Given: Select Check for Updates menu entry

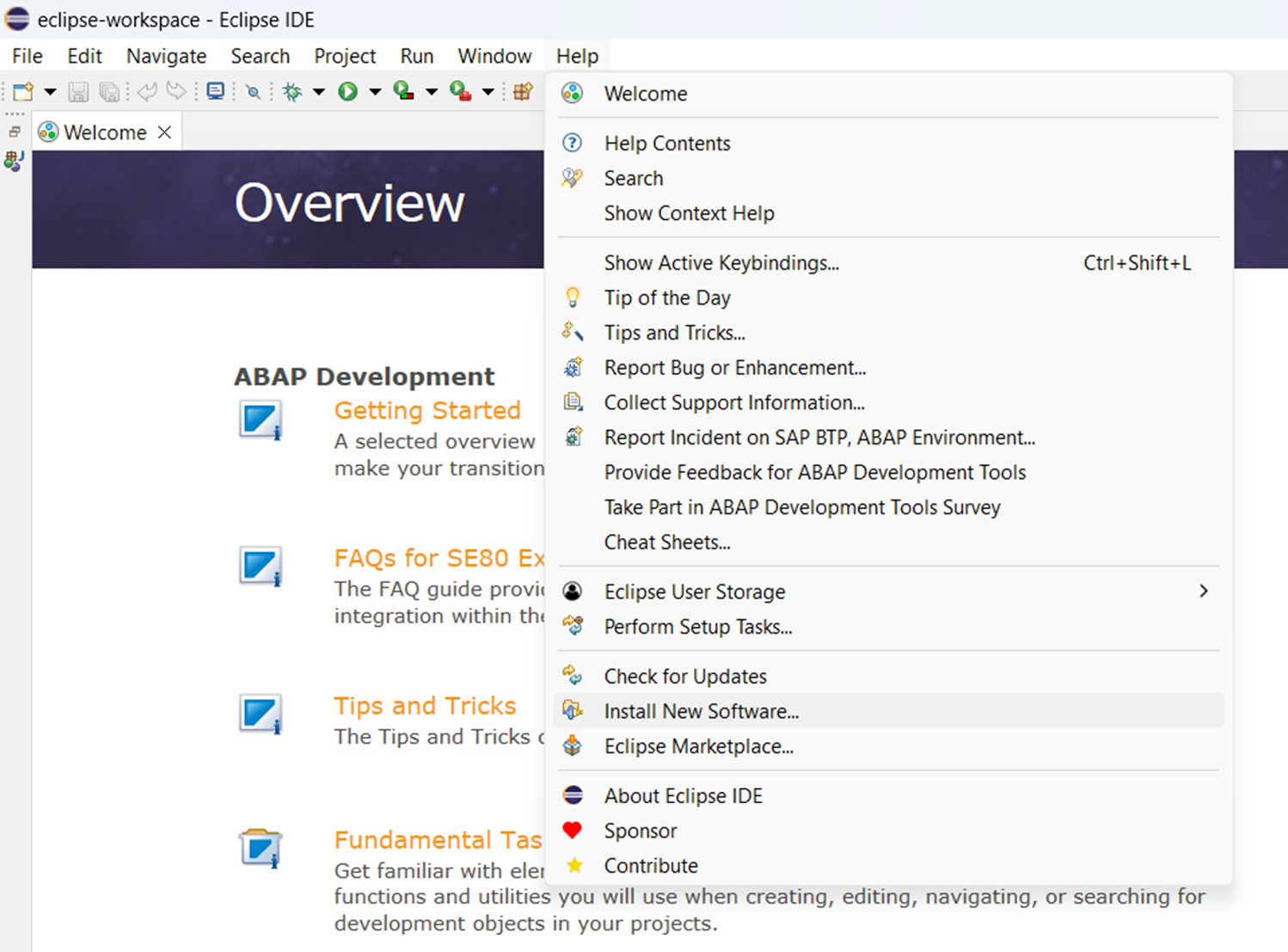Looking at the screenshot, I should [x=684, y=677].
